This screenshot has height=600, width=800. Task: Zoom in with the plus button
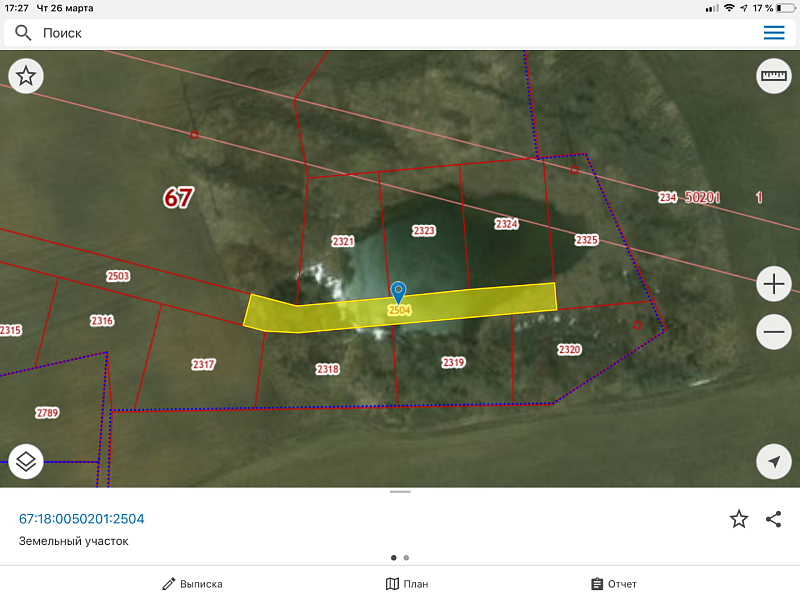click(x=774, y=284)
